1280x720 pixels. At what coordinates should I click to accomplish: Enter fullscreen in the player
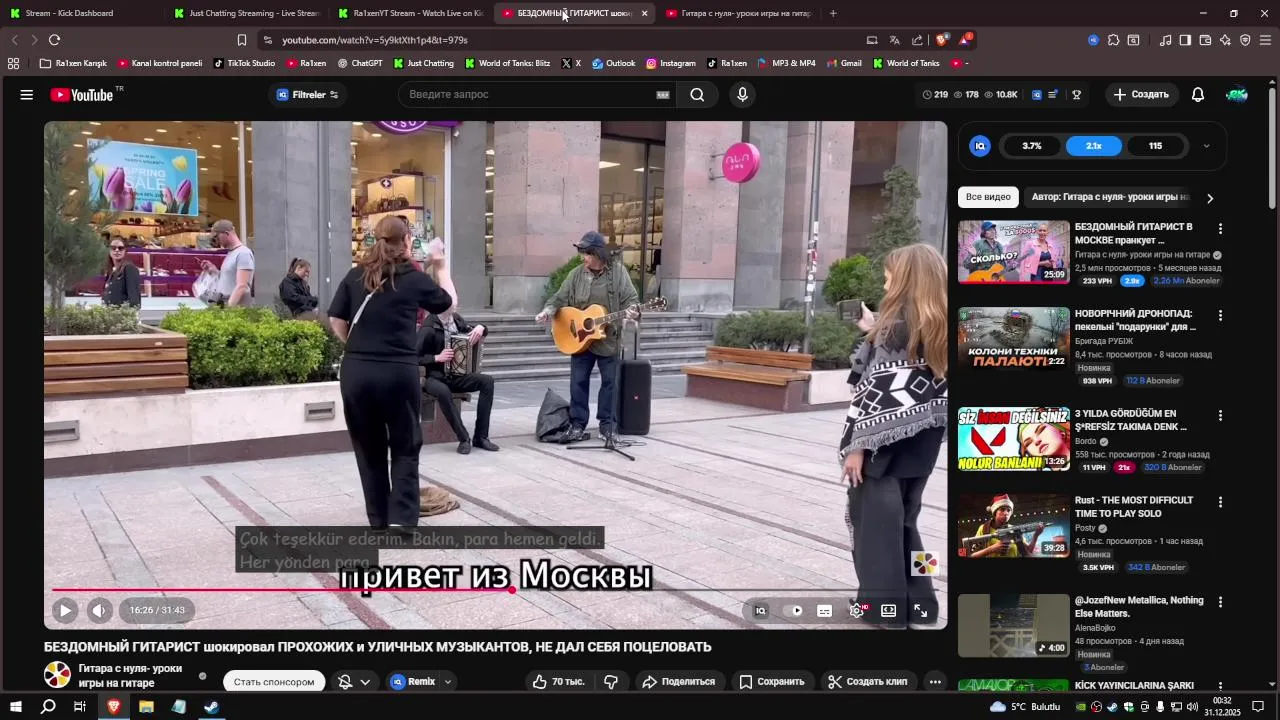(920, 610)
